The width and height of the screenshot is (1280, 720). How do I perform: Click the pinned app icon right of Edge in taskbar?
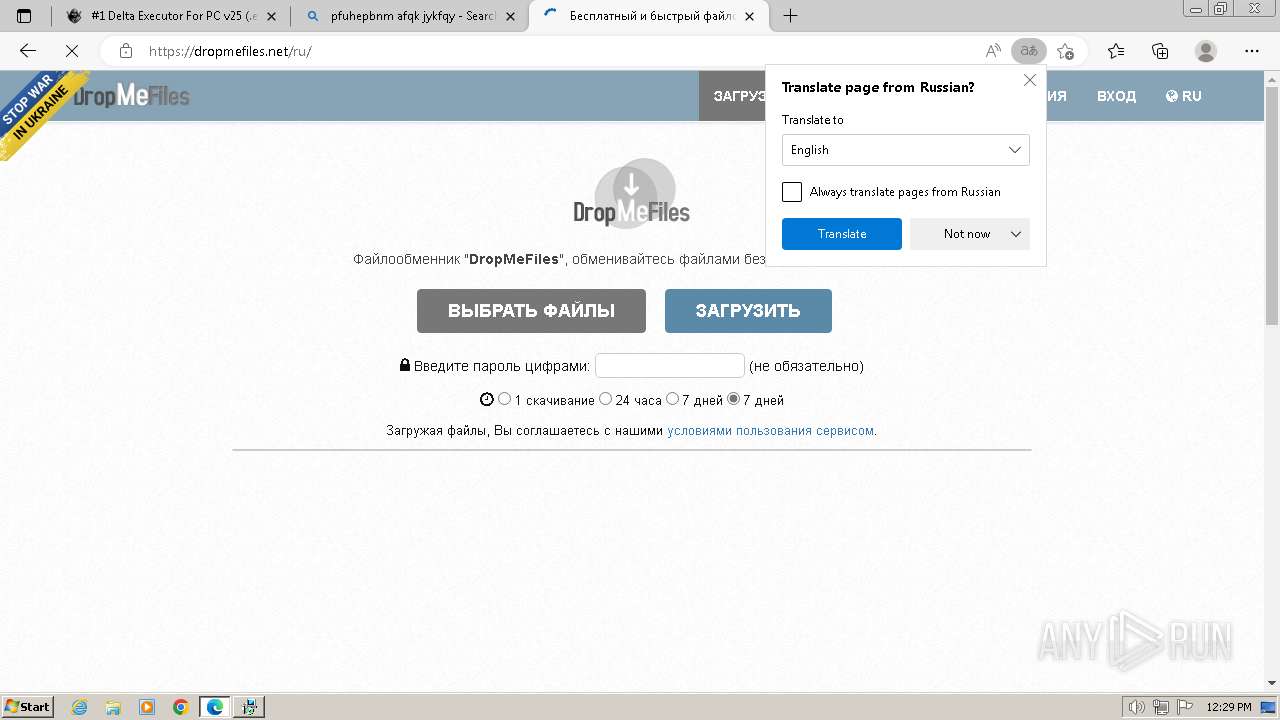tap(249, 707)
